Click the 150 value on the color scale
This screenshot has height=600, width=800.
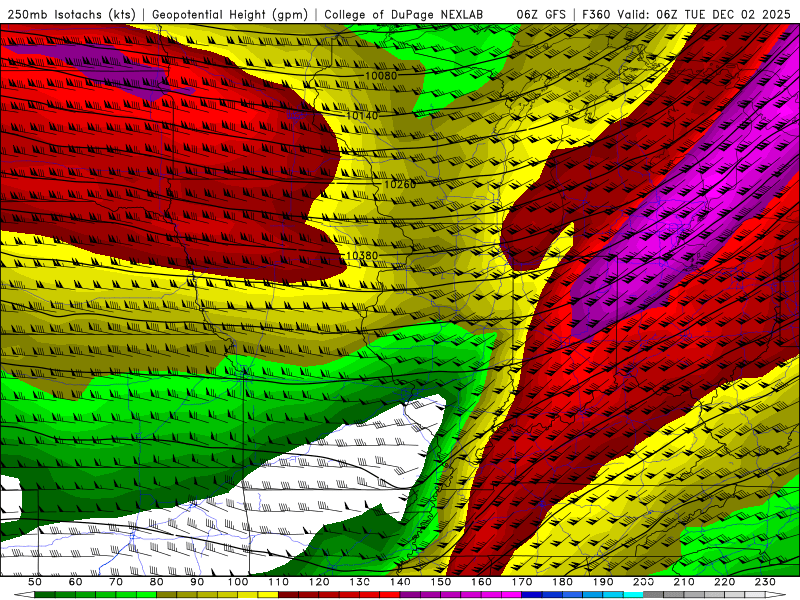441,582
